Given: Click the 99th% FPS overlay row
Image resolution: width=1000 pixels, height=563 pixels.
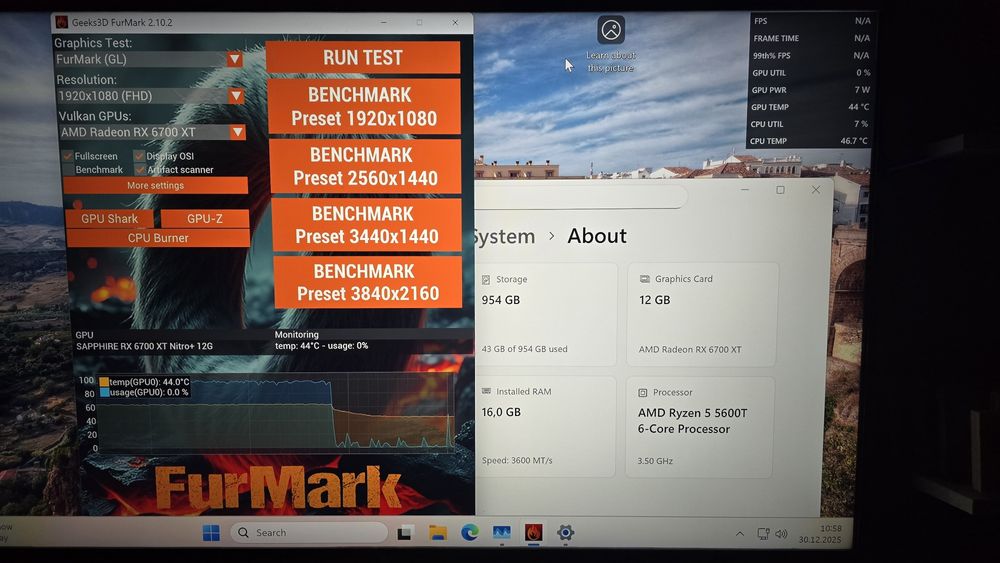Looking at the screenshot, I should coord(811,55).
